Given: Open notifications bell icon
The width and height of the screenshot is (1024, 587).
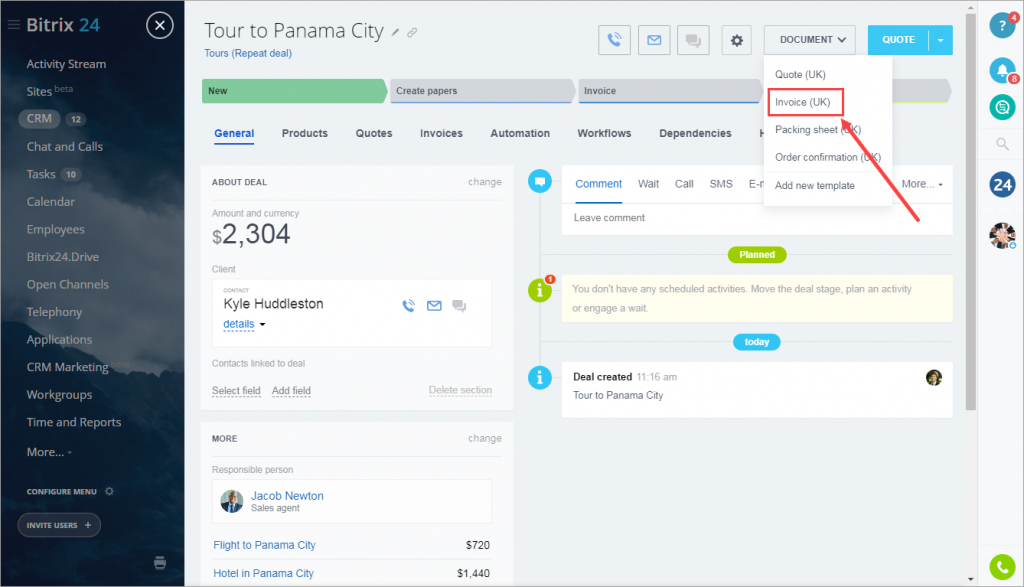Looking at the screenshot, I should point(1002,70).
